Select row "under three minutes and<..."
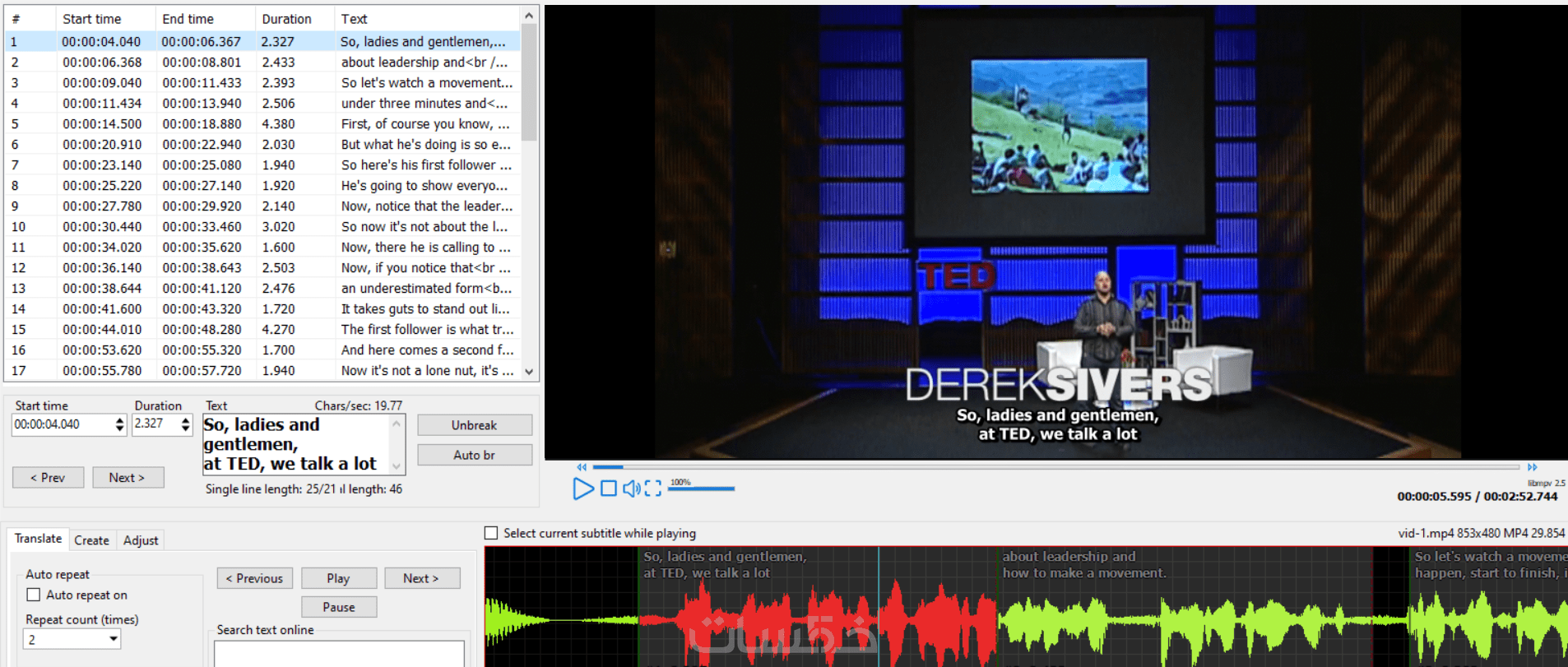This screenshot has width=1568, height=667. (x=263, y=103)
